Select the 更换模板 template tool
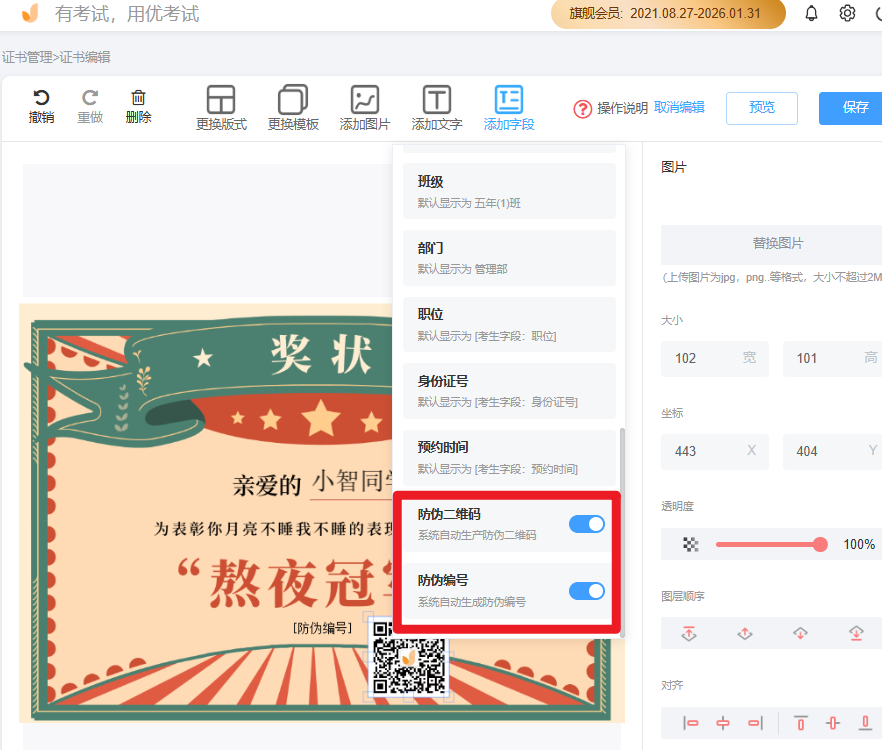882x750 pixels. [x=293, y=107]
